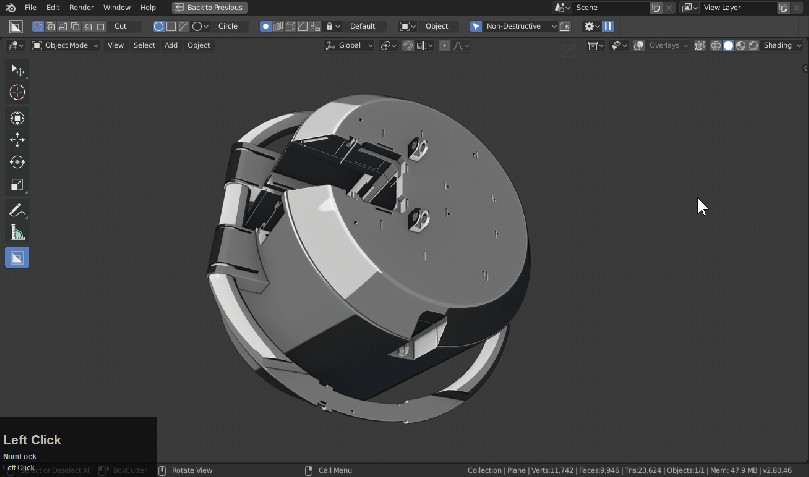This screenshot has width=809, height=477.
Task: Click the Scene name field
Action: pos(610,7)
